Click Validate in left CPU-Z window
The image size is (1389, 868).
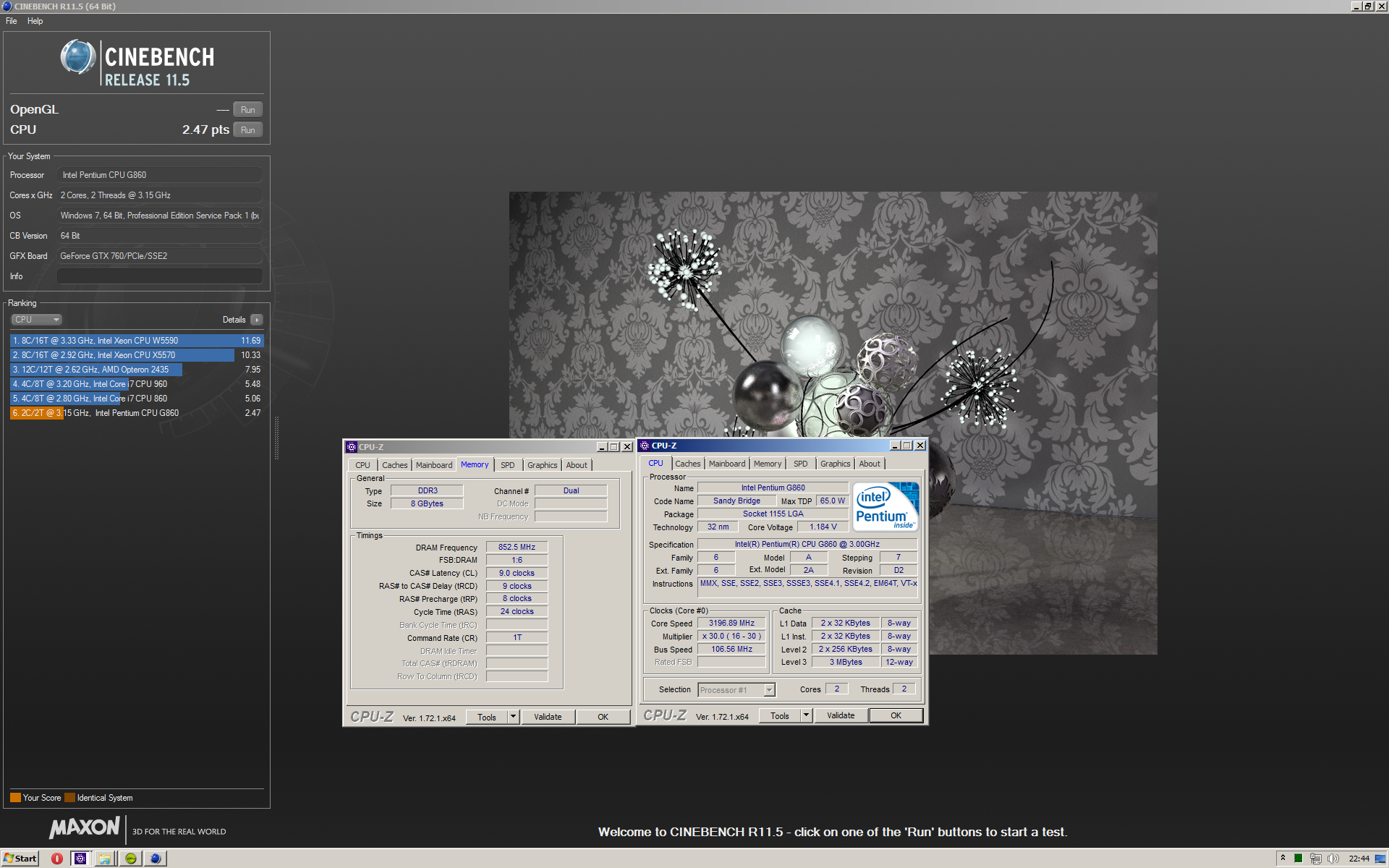(x=548, y=717)
